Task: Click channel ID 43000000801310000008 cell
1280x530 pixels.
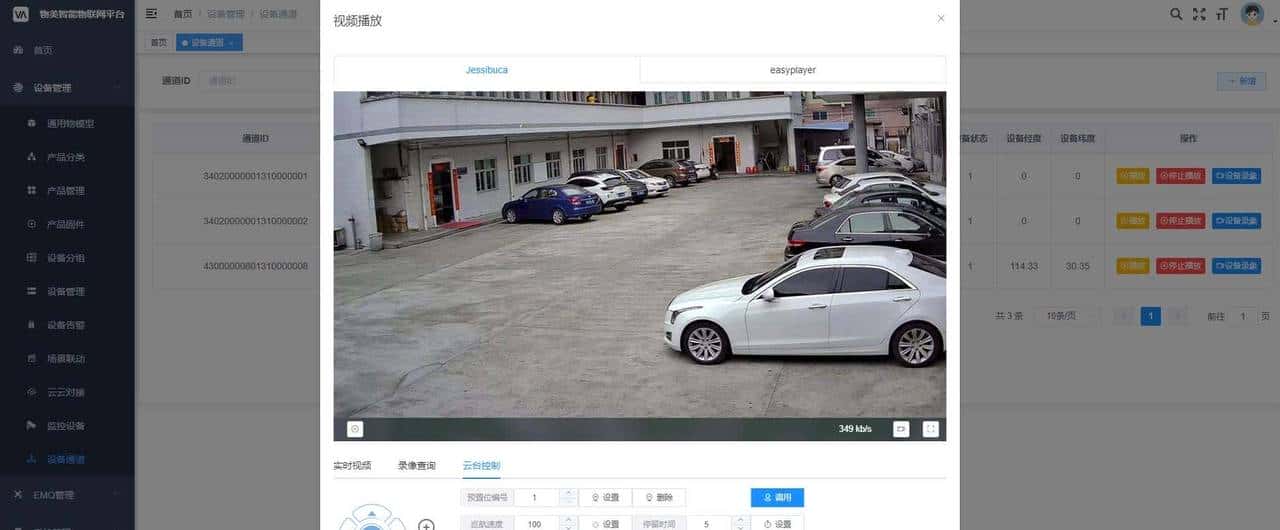Action: click(255, 266)
